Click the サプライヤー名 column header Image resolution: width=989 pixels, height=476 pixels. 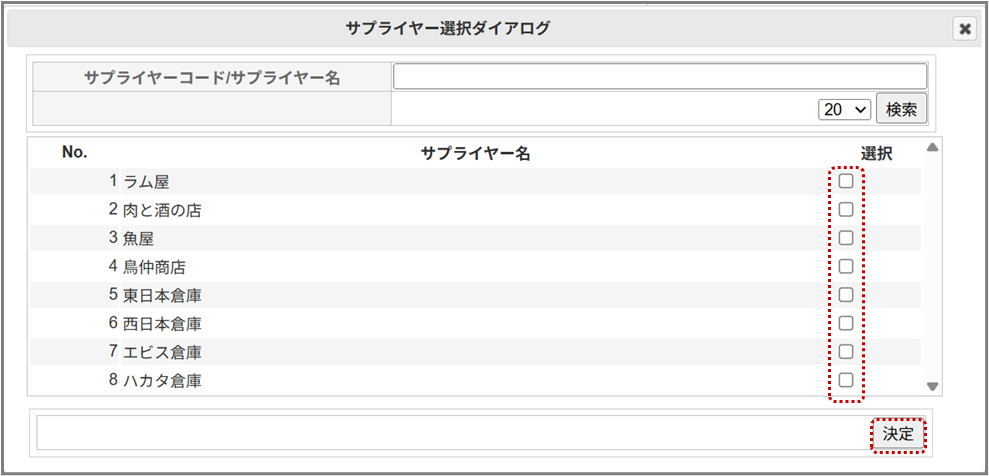click(474, 153)
